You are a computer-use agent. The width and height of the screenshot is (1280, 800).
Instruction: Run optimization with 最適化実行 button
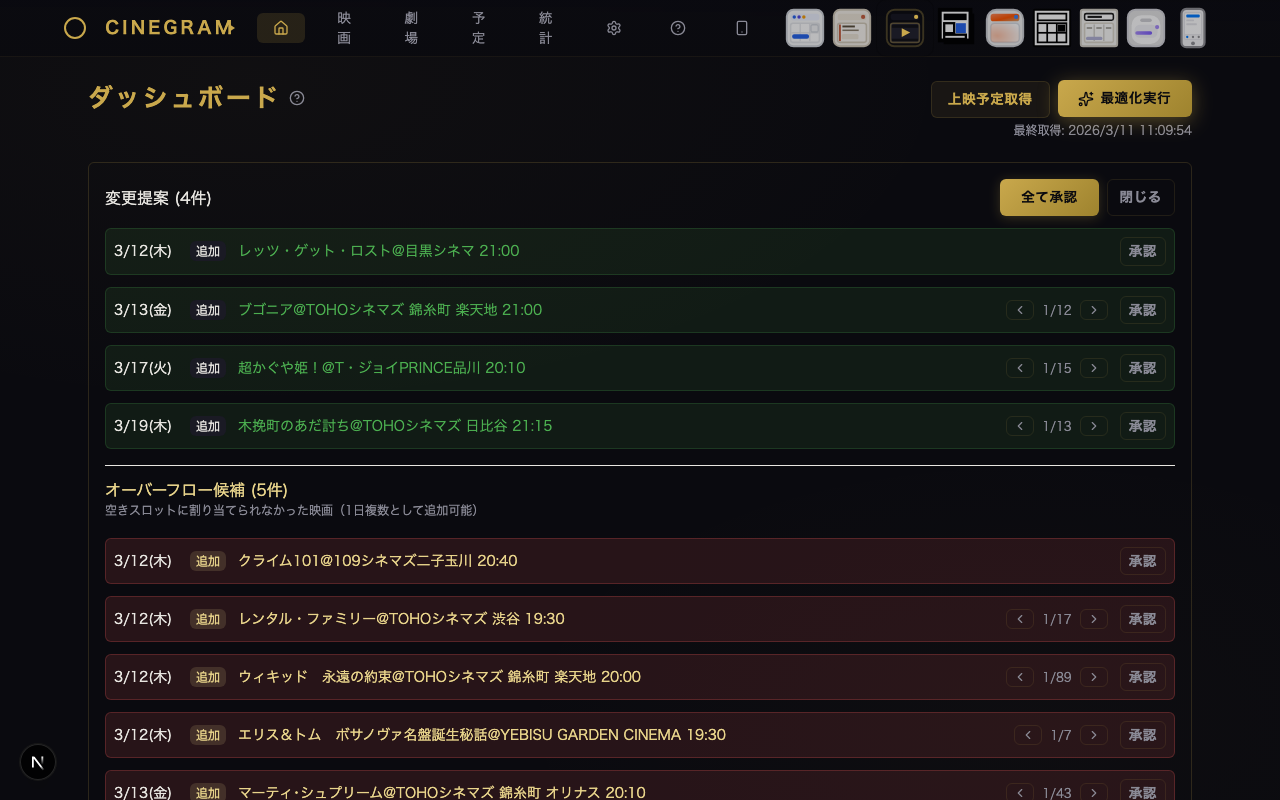pyautogui.click(x=1125, y=99)
